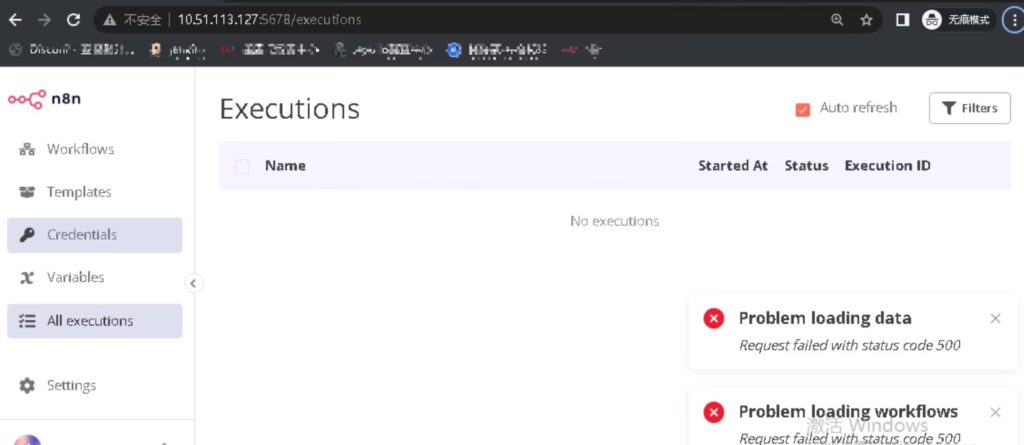The width and height of the screenshot is (1024, 445).
Task: Click the Credentials key icon
Action: [27, 235]
